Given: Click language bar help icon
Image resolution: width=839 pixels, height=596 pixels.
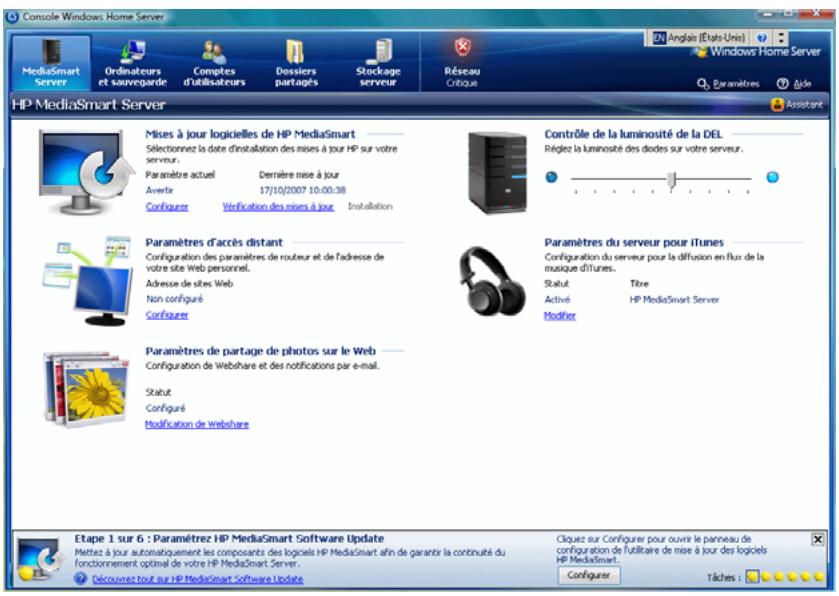Looking at the screenshot, I should click(762, 37).
